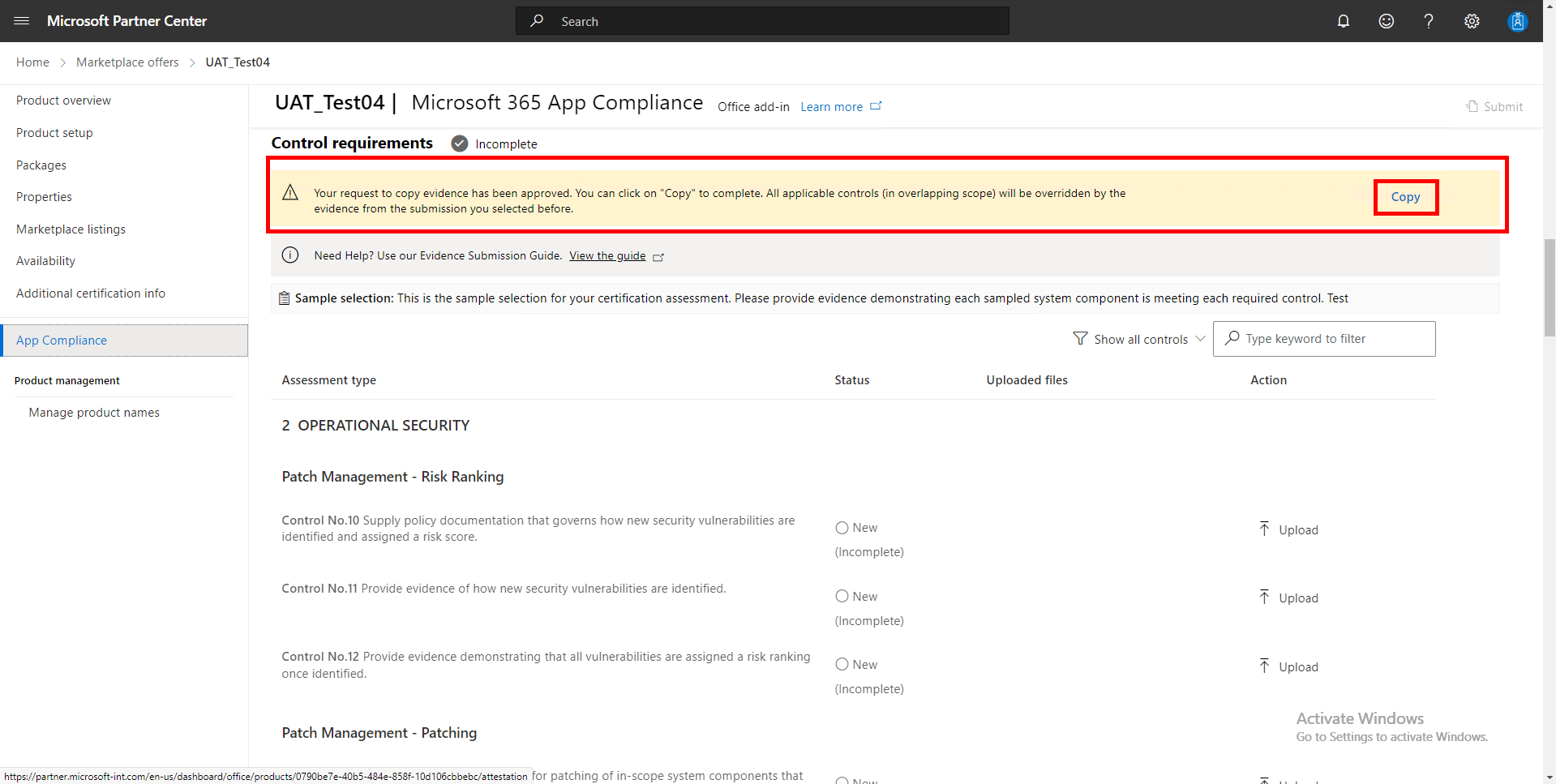Select New status circle for Control No.12
The image size is (1556, 784).
tap(842, 664)
